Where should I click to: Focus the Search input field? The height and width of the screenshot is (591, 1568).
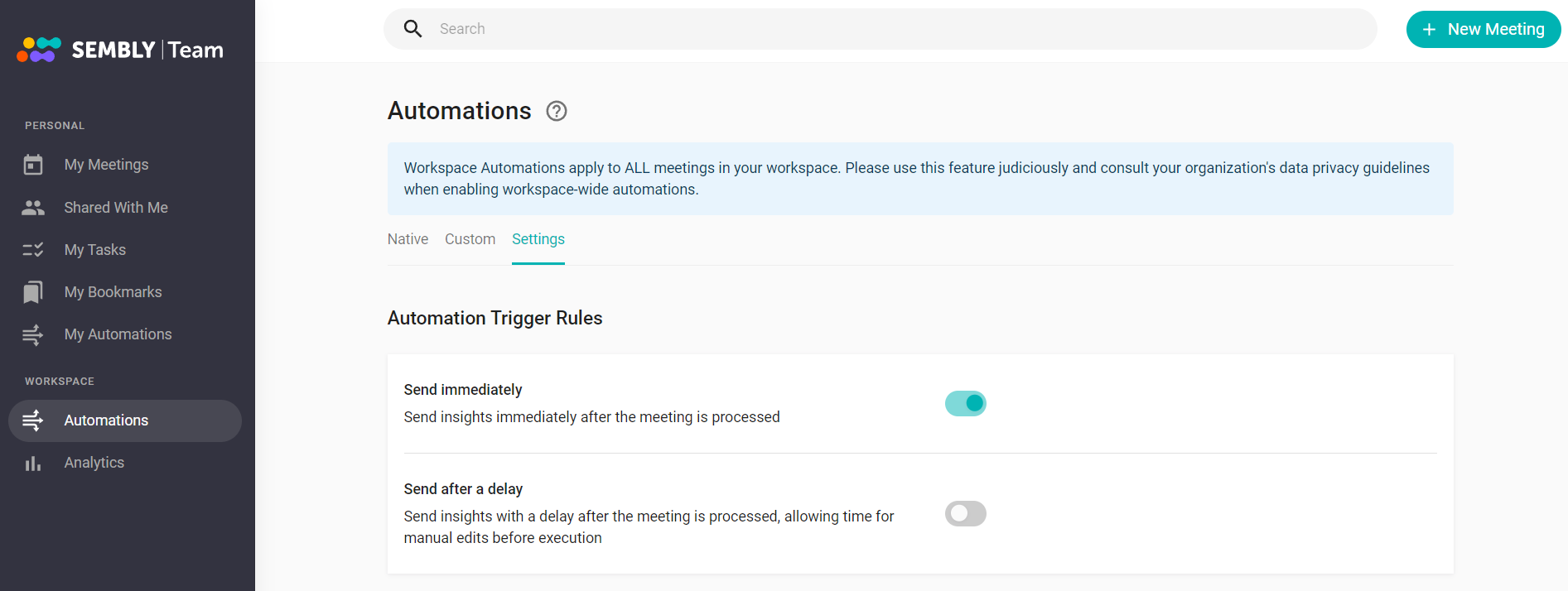pos(880,29)
